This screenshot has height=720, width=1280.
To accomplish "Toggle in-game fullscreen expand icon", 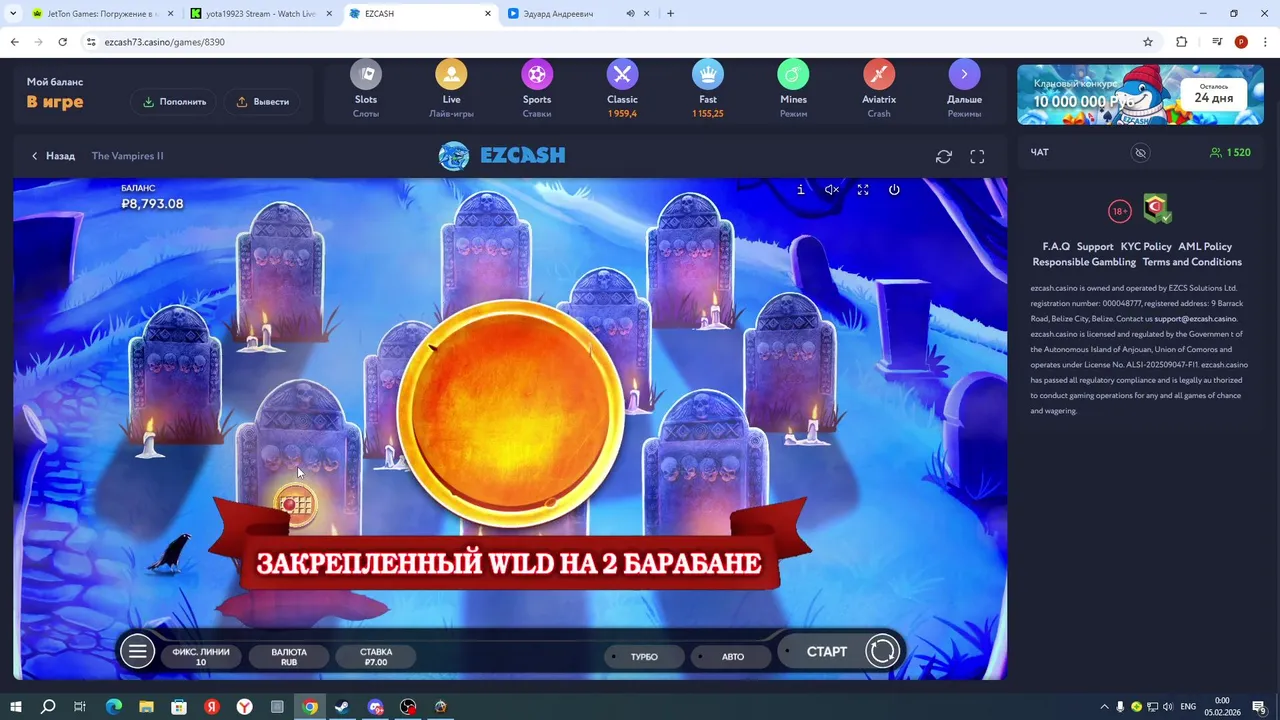I will pos(863,190).
